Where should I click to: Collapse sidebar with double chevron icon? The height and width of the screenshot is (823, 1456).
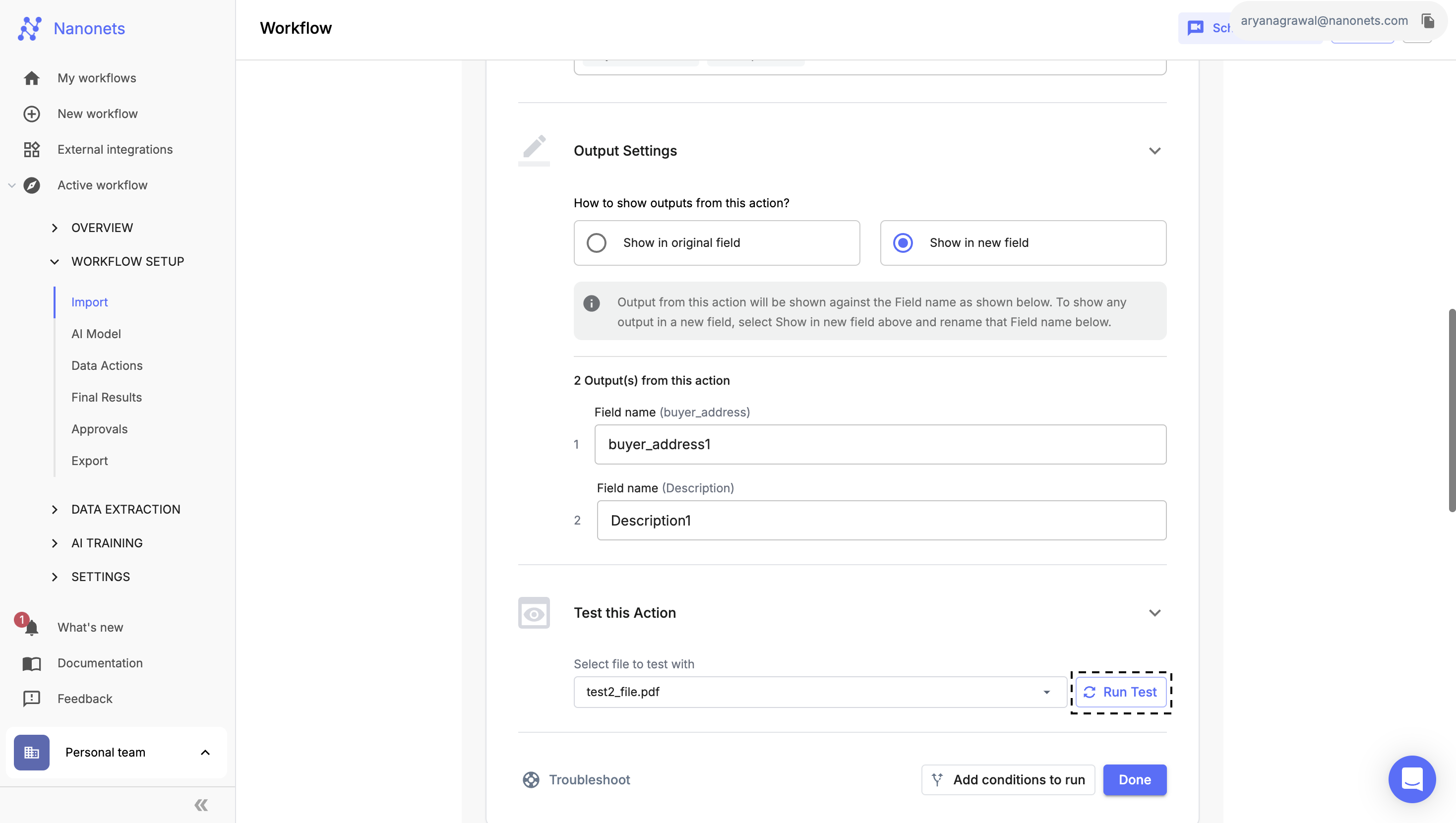click(201, 805)
